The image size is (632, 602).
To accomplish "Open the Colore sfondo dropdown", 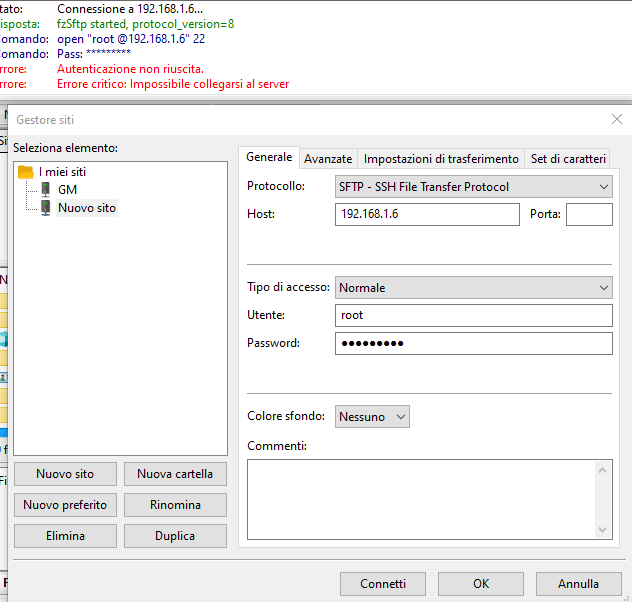I will [372, 417].
